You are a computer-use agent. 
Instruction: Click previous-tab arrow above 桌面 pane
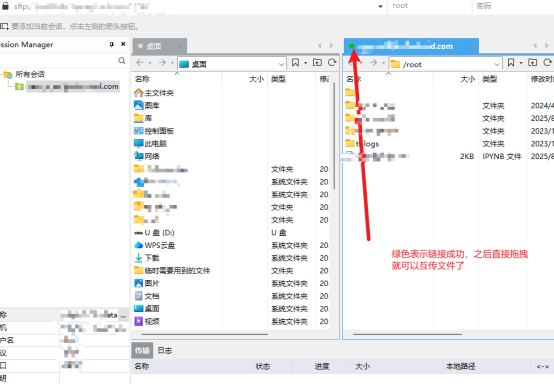[x=319, y=46]
